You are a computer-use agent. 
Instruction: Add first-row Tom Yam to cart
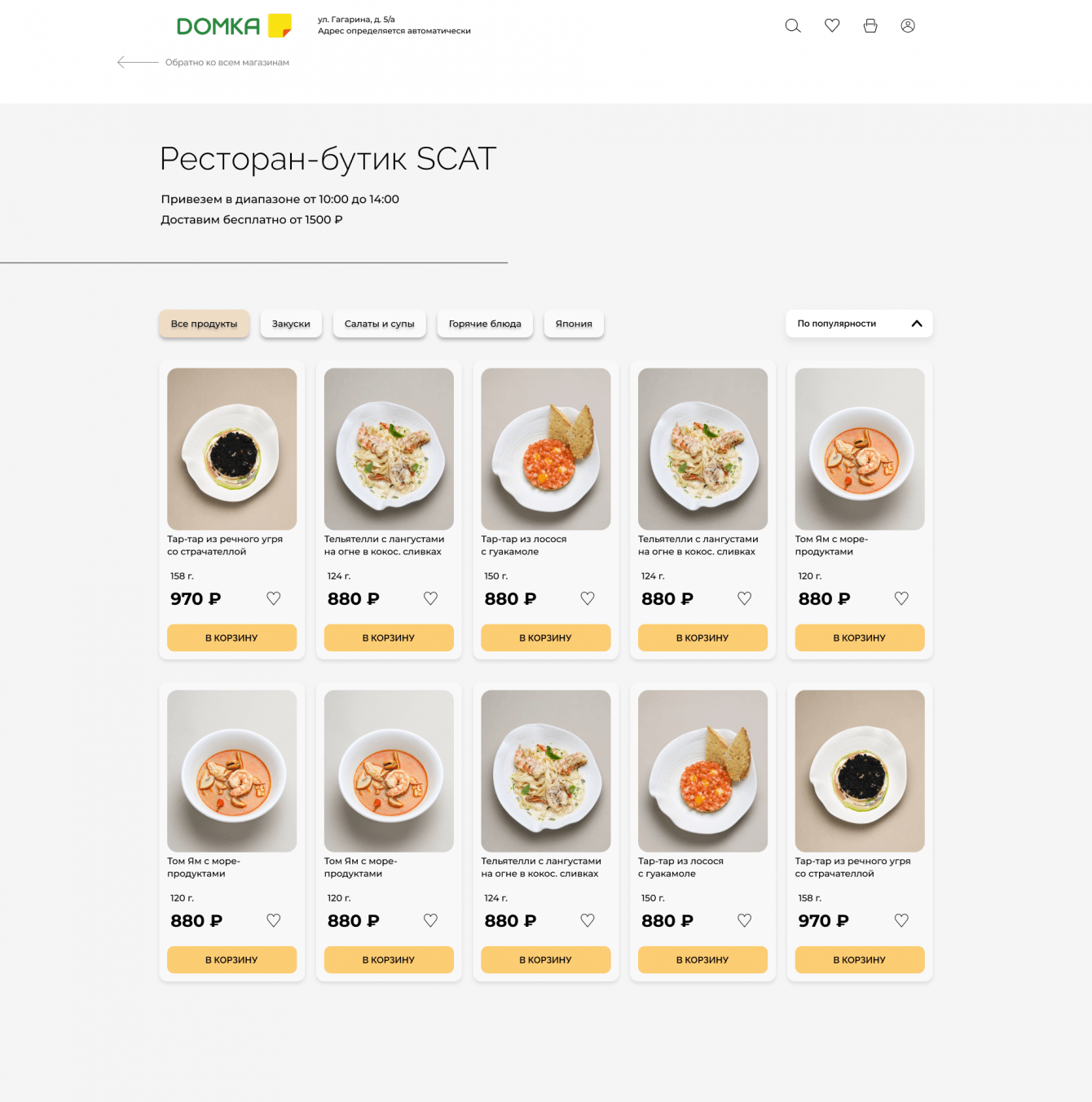pyautogui.click(x=859, y=637)
